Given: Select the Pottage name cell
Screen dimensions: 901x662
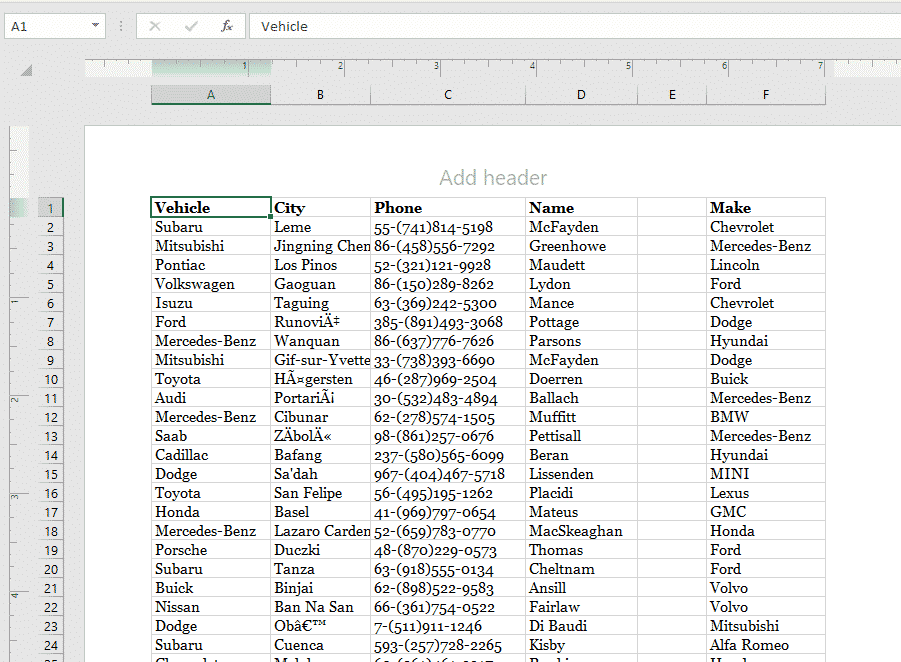Looking at the screenshot, I should pos(582,322).
